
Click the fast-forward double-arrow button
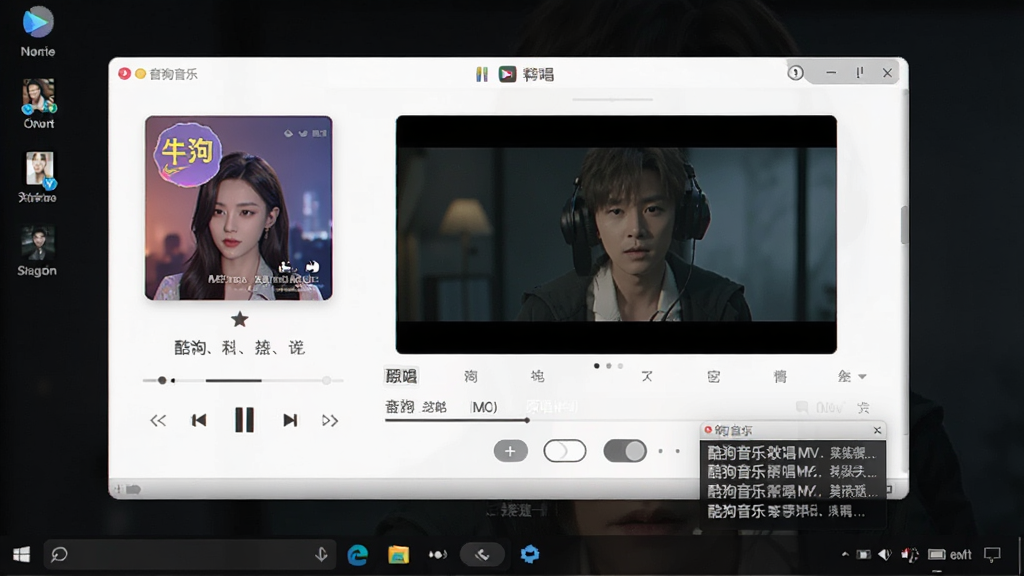point(330,421)
